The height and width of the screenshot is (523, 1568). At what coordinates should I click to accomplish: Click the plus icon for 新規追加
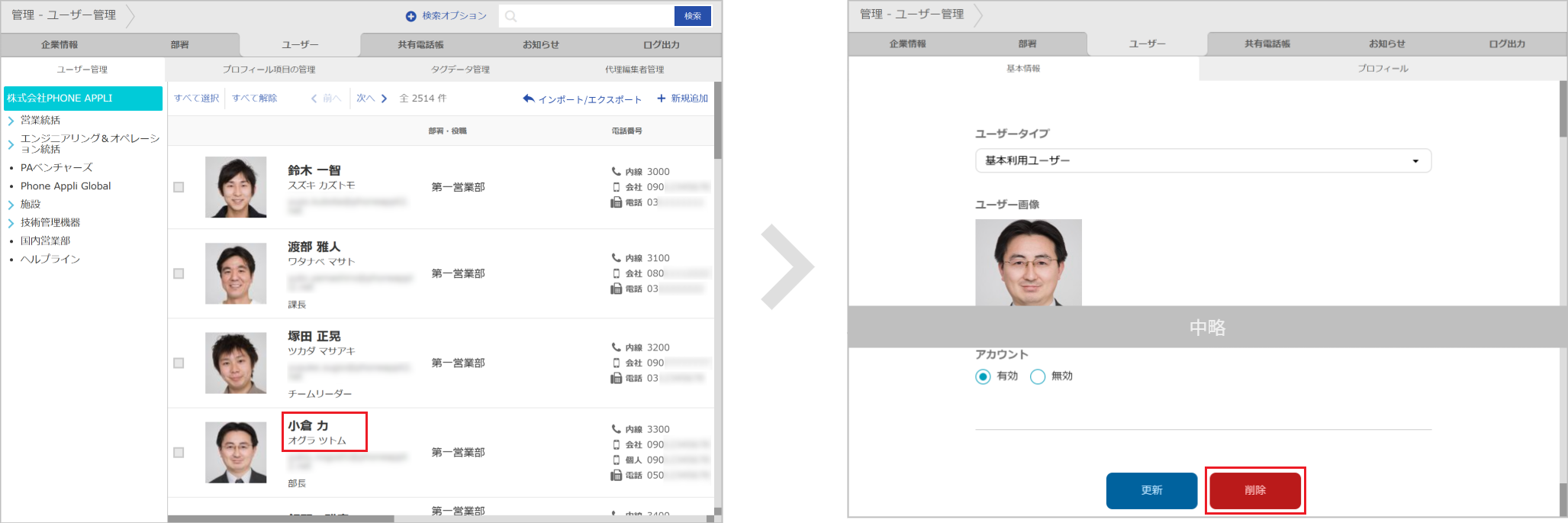pyautogui.click(x=662, y=98)
